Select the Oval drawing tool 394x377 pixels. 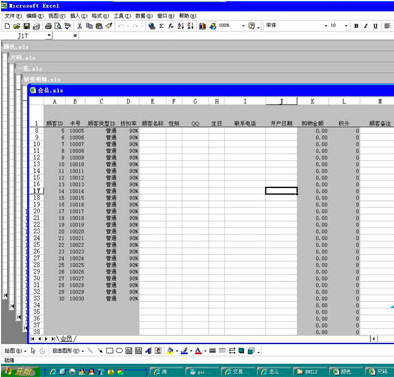coord(119,351)
